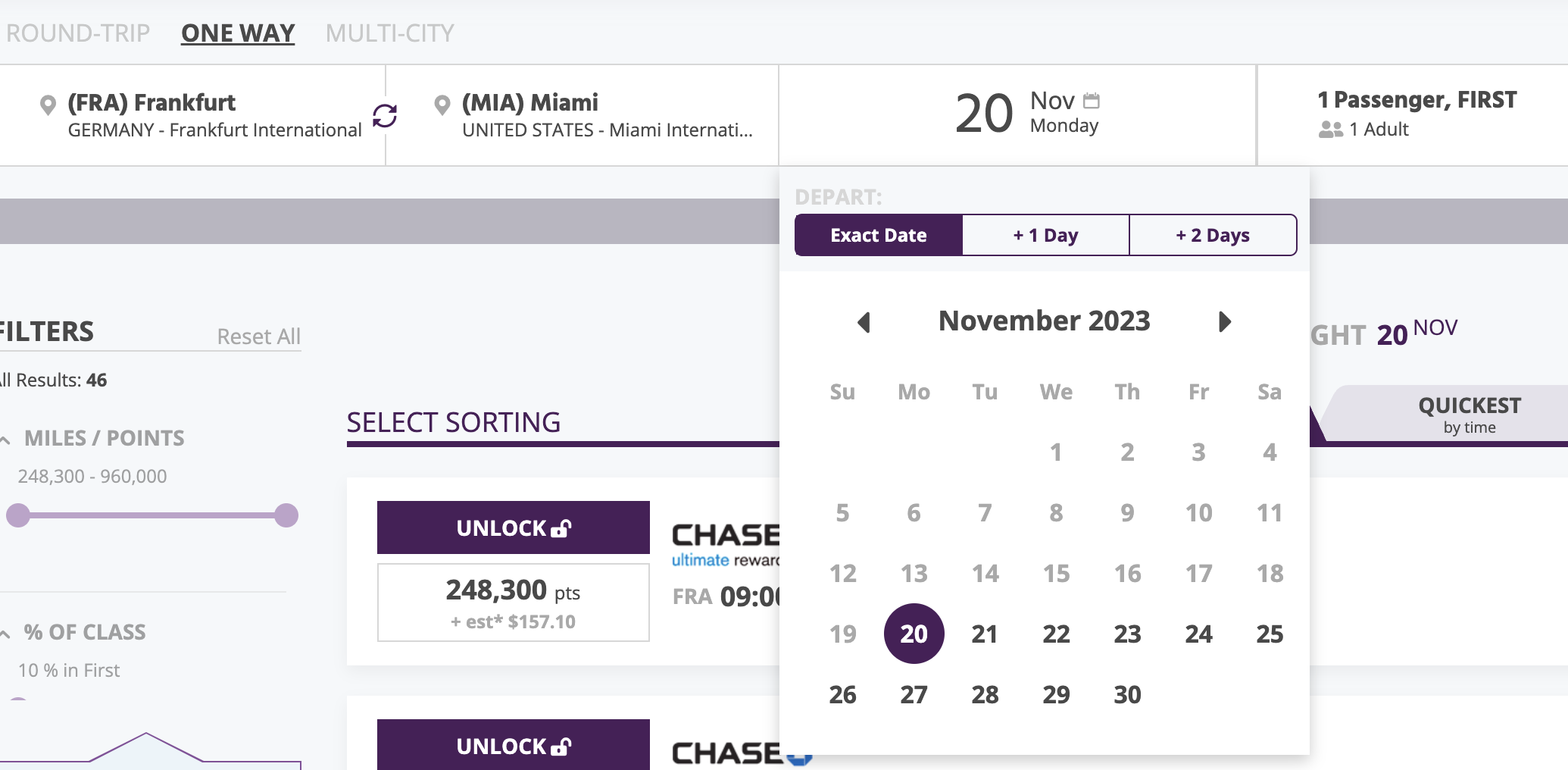Open the calendar icon next to Nov

pos(1092,100)
